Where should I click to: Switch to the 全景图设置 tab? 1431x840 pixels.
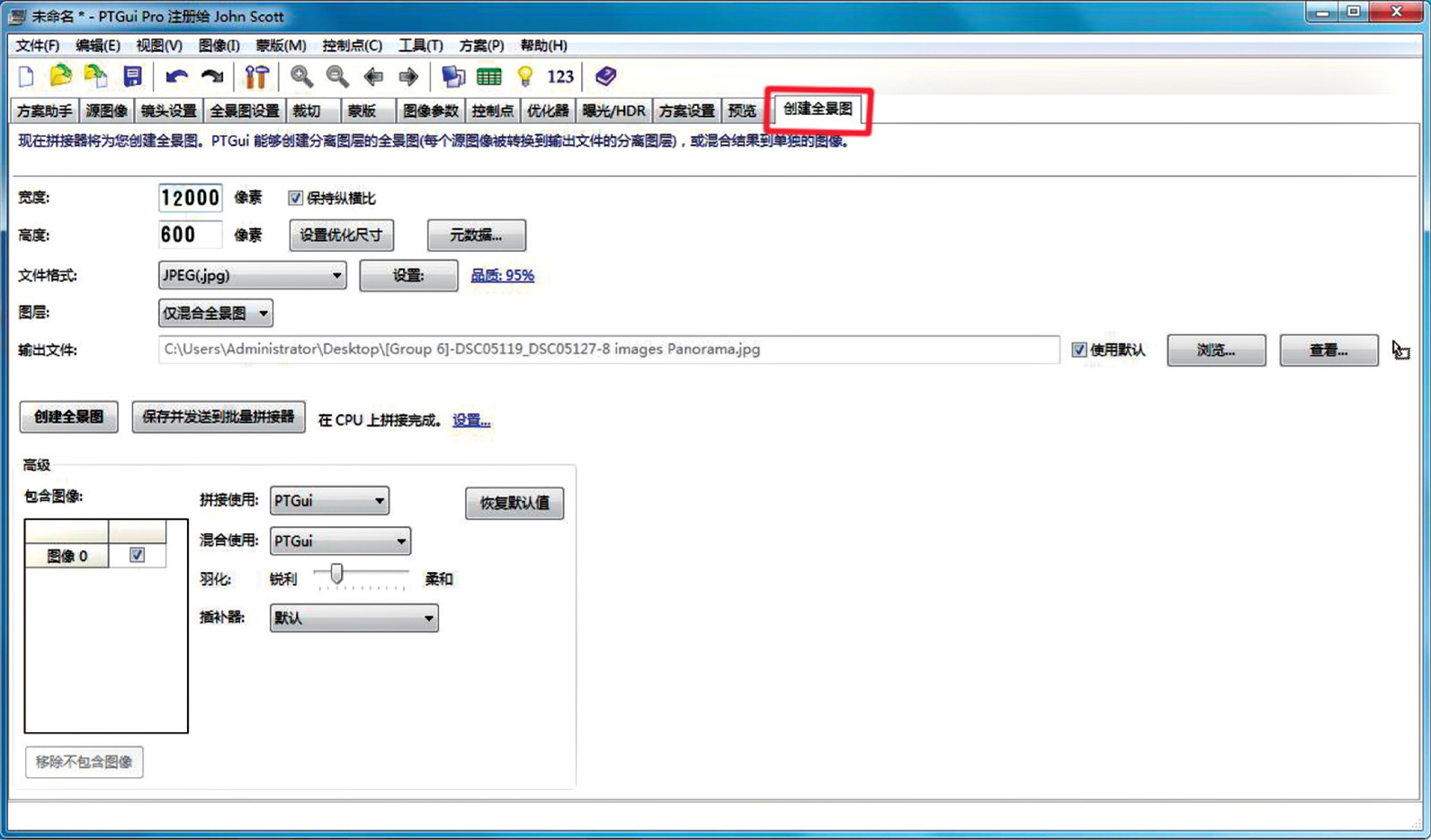245,111
